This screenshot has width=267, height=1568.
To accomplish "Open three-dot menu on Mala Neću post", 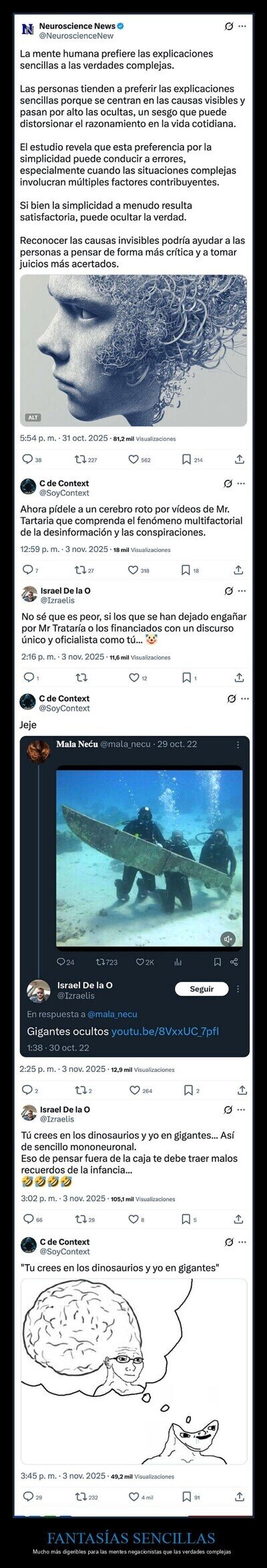I will tap(238, 744).
